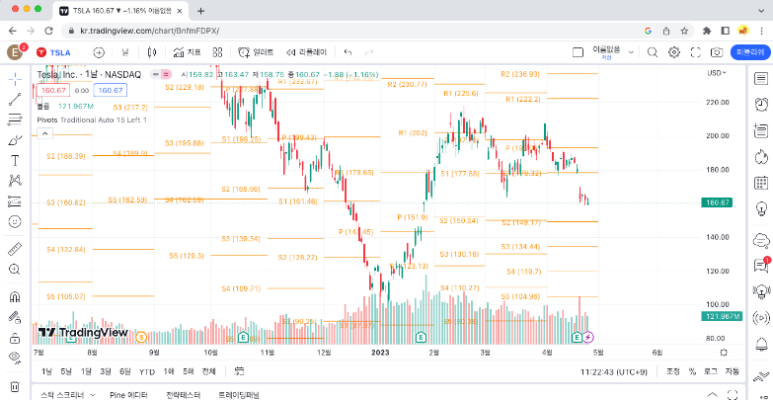Open the watchlist panel icon in right sidebar
The image size is (773, 400).
tap(761, 78)
